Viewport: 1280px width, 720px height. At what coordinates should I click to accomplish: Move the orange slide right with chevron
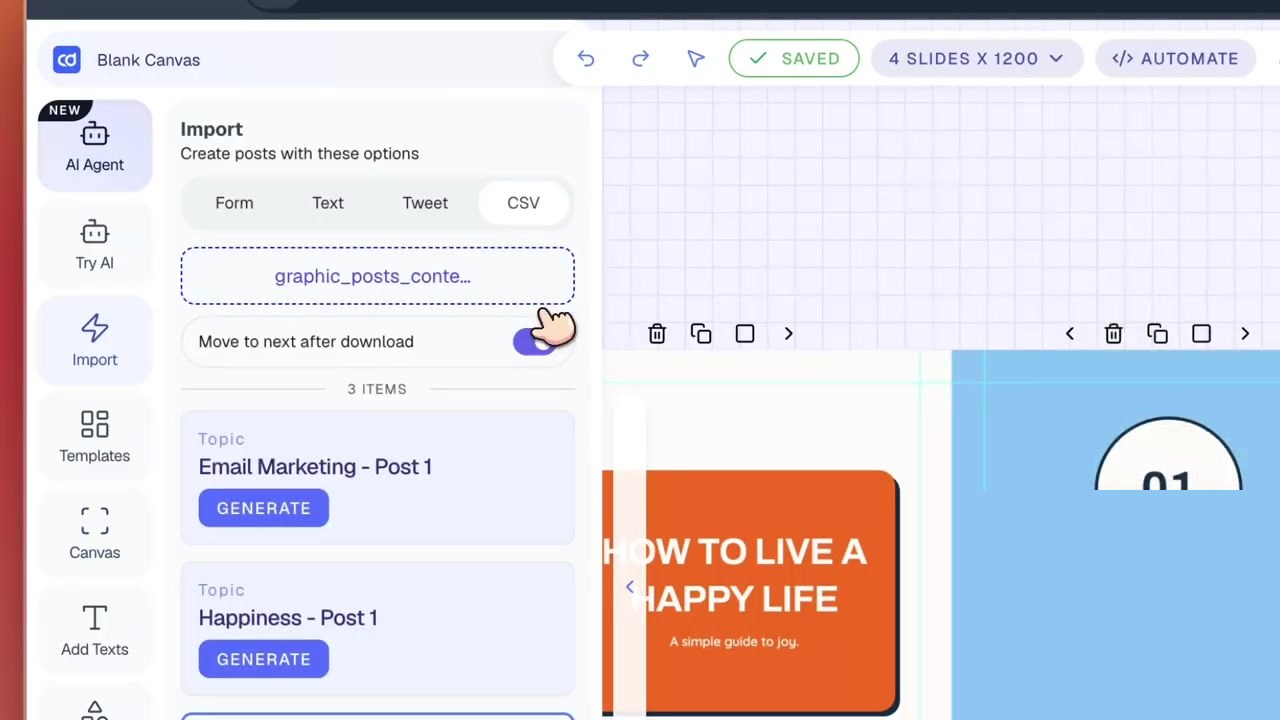tap(789, 334)
